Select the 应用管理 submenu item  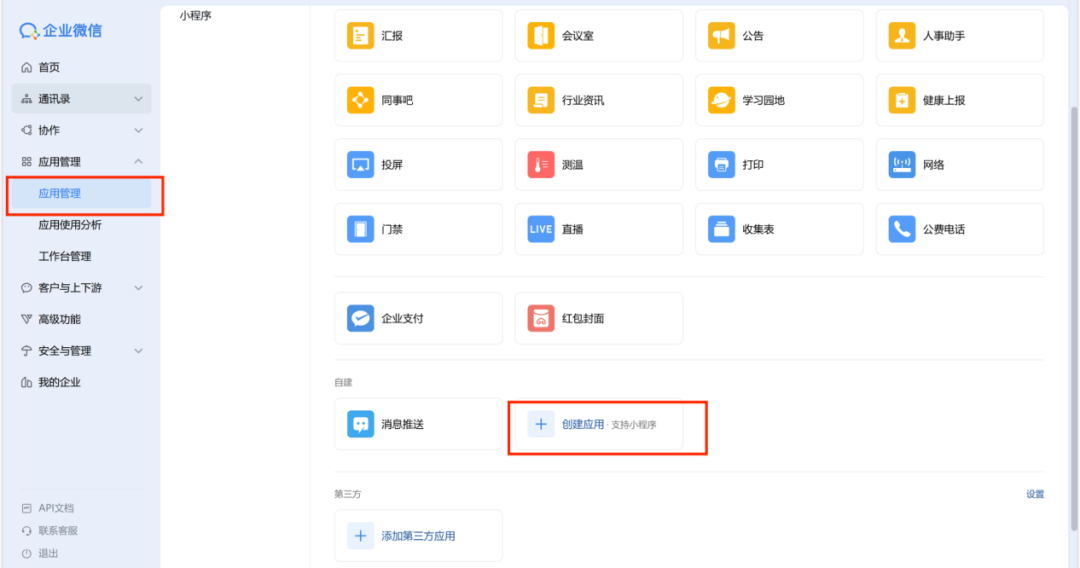tap(81, 193)
